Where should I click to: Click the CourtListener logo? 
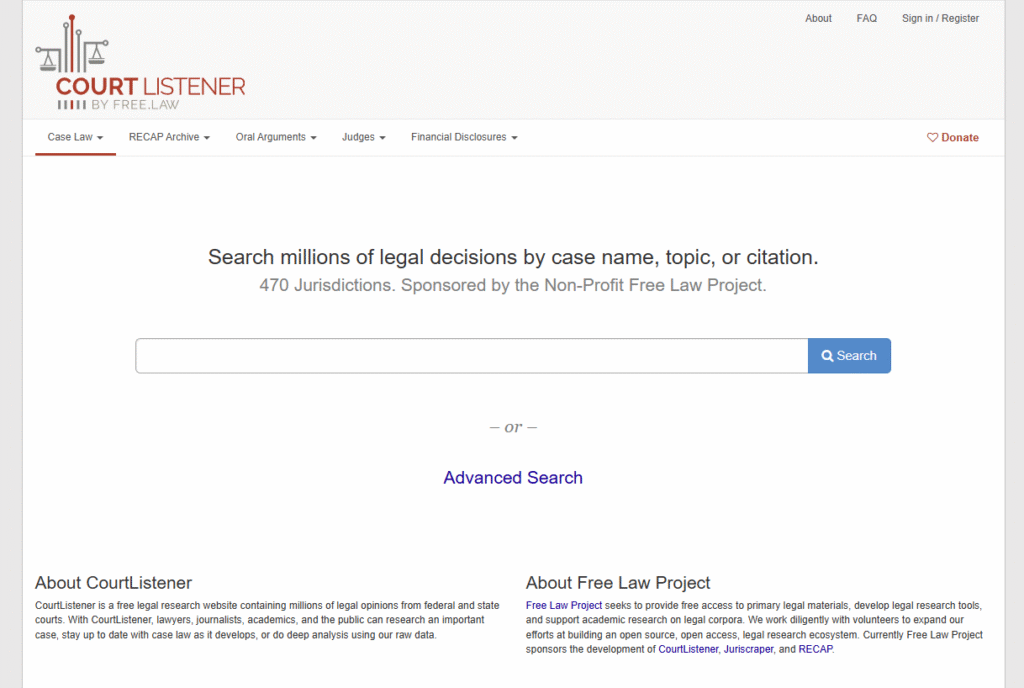point(140,63)
